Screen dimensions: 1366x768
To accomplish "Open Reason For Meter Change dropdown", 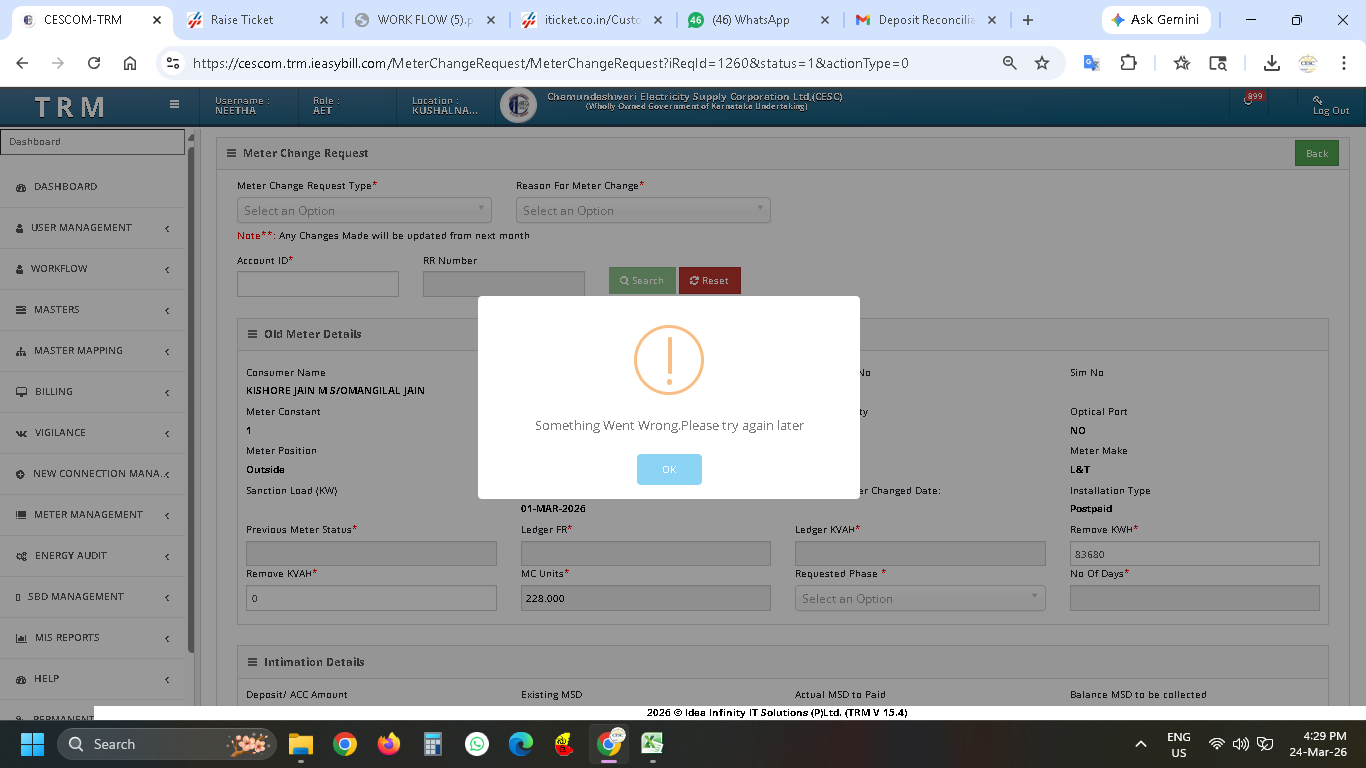I will [x=643, y=210].
